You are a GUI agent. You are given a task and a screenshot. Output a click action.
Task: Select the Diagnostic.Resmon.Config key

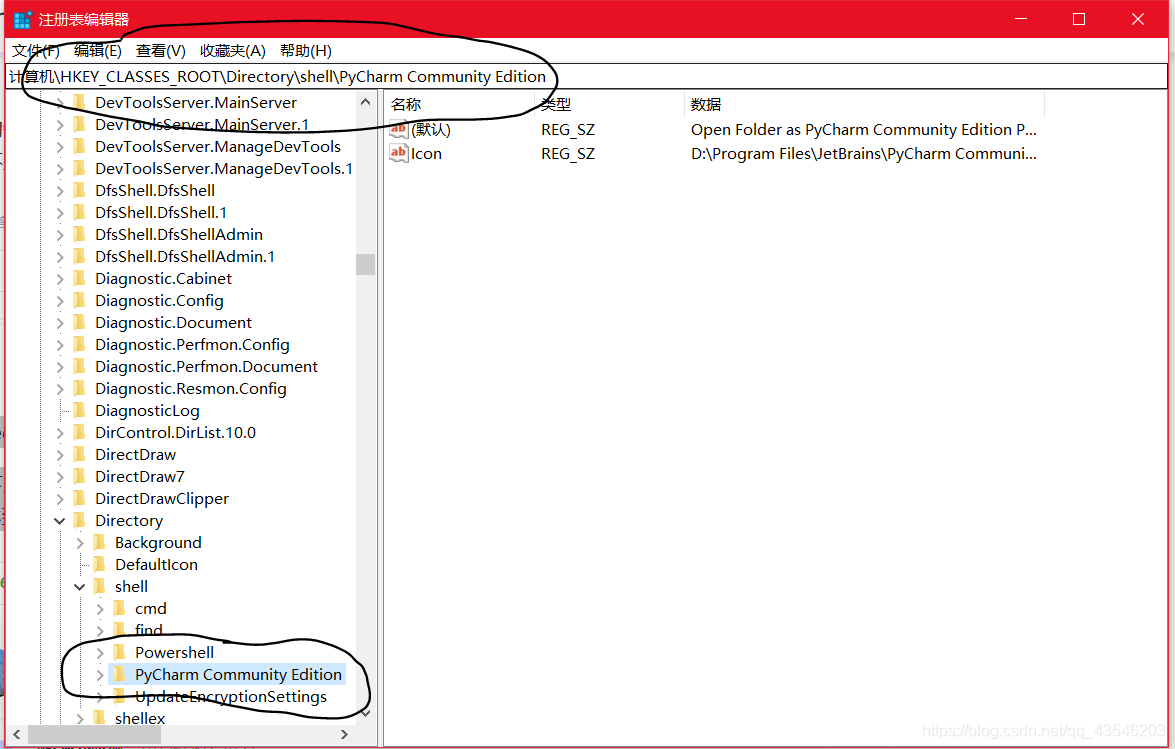click(x=190, y=389)
